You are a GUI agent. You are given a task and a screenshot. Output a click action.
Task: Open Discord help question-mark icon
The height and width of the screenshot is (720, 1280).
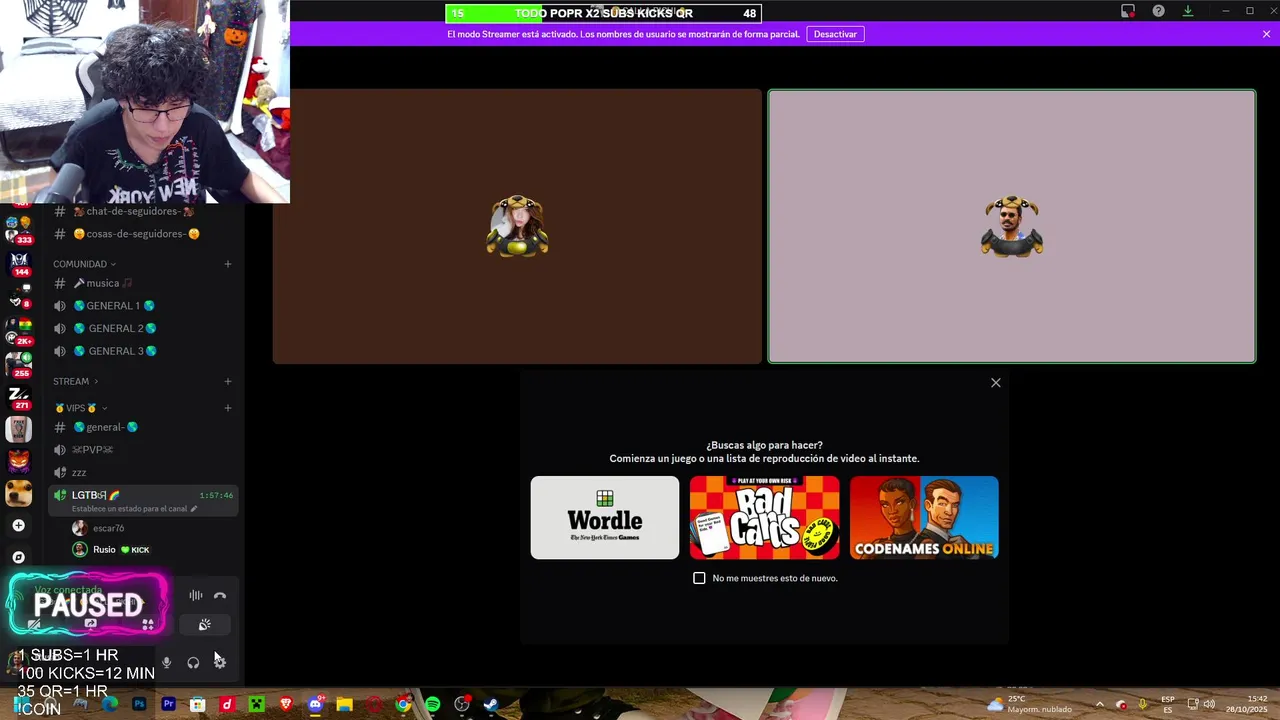[x=1158, y=11]
